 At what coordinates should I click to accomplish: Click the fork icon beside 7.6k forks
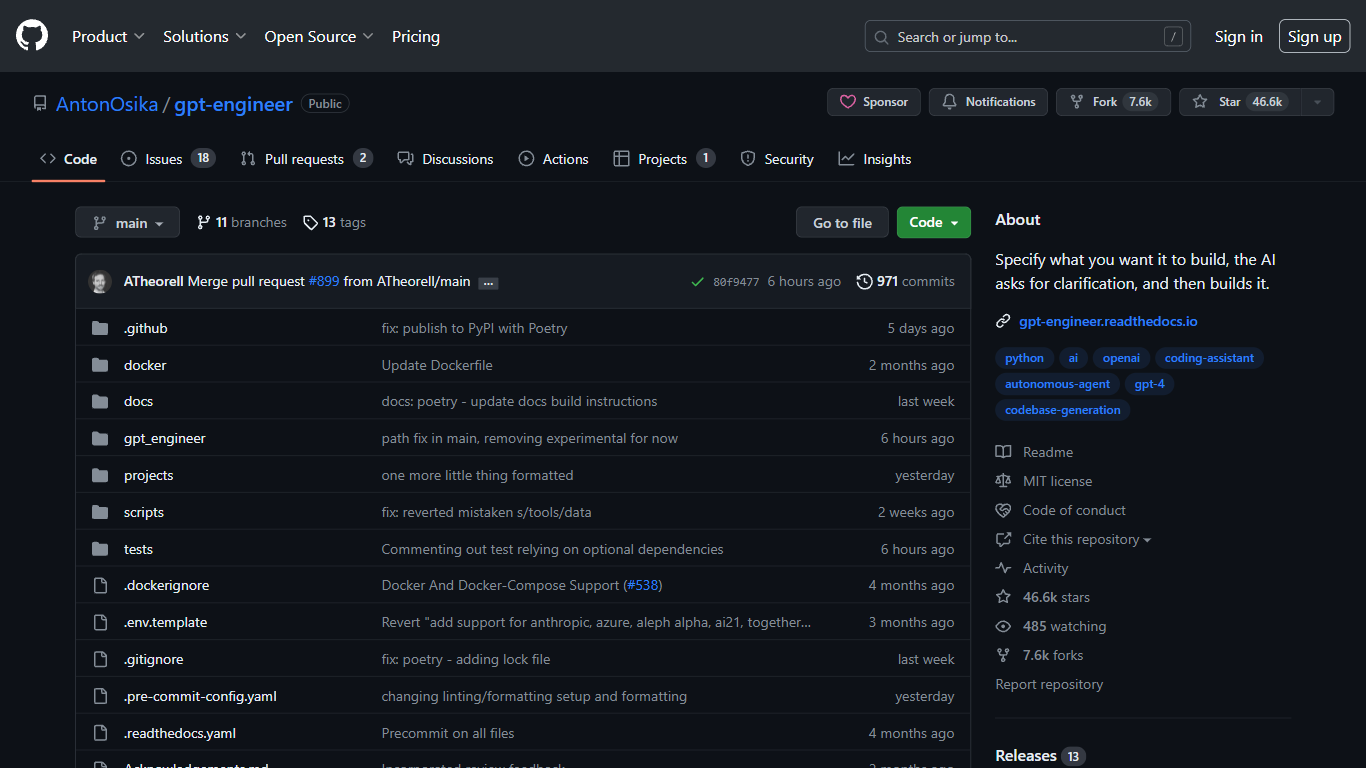pyautogui.click(x=1003, y=655)
